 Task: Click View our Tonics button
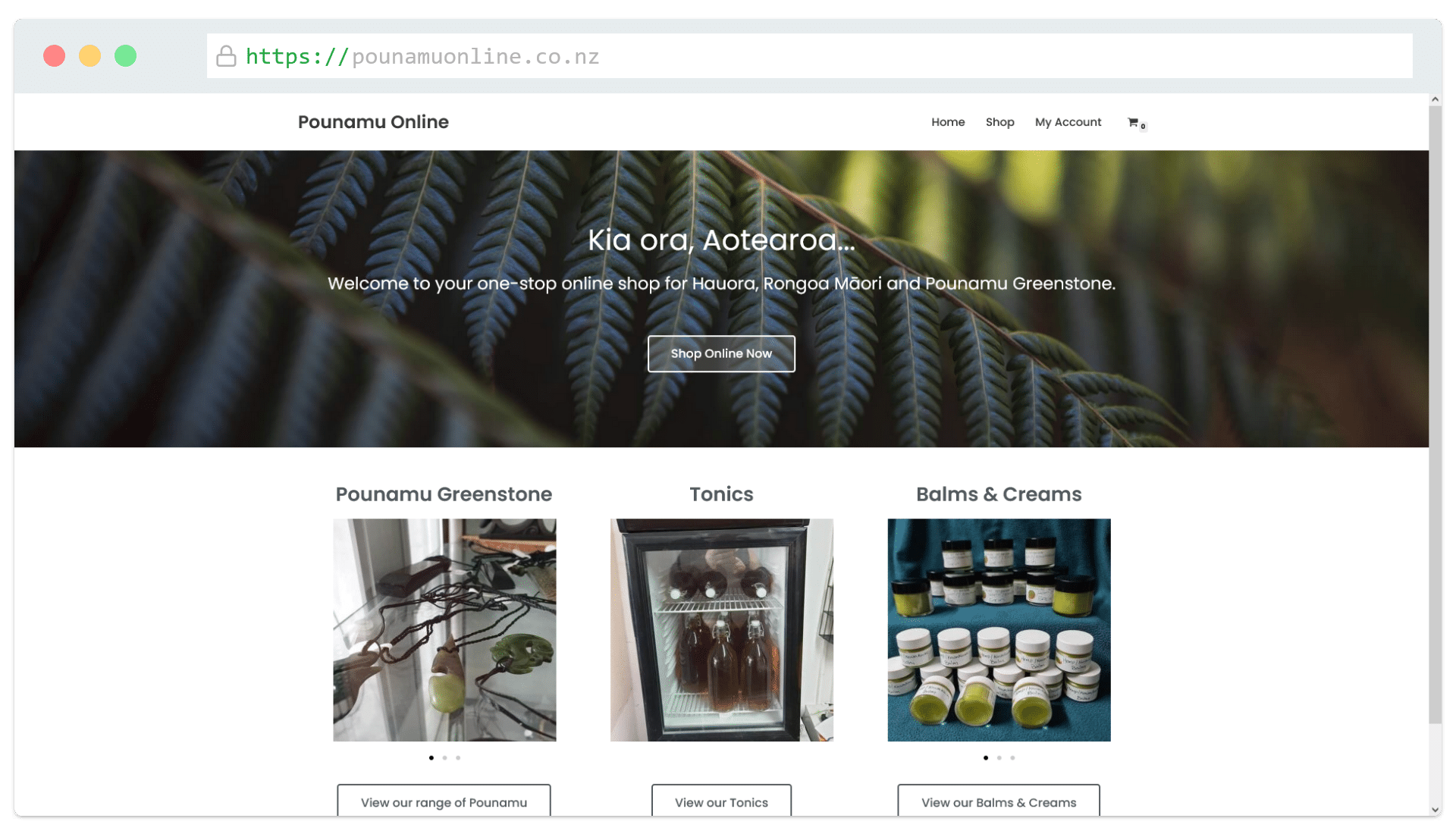click(x=721, y=801)
